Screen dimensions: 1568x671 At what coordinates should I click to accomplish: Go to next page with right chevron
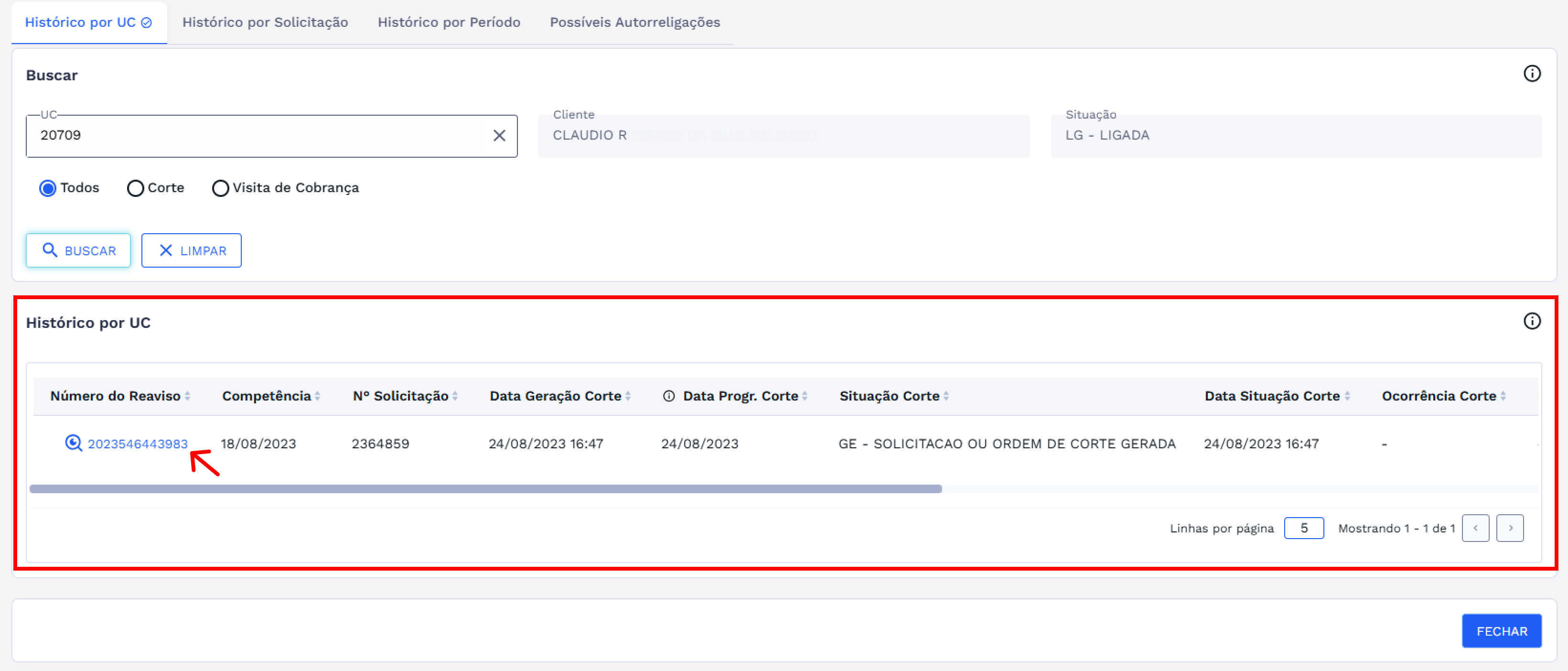click(1510, 528)
